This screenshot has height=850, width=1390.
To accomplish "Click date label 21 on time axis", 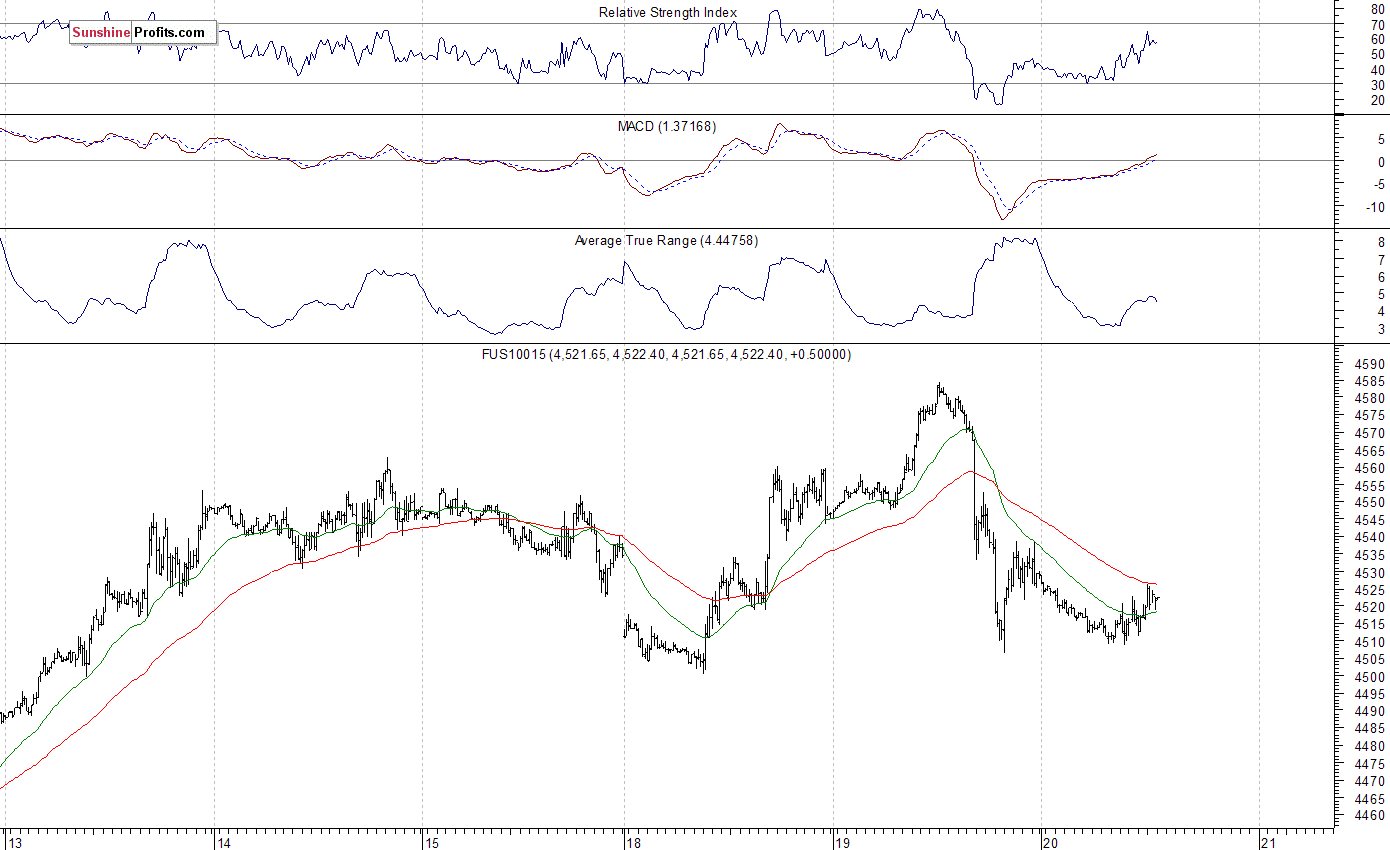I will pos(1270,843).
